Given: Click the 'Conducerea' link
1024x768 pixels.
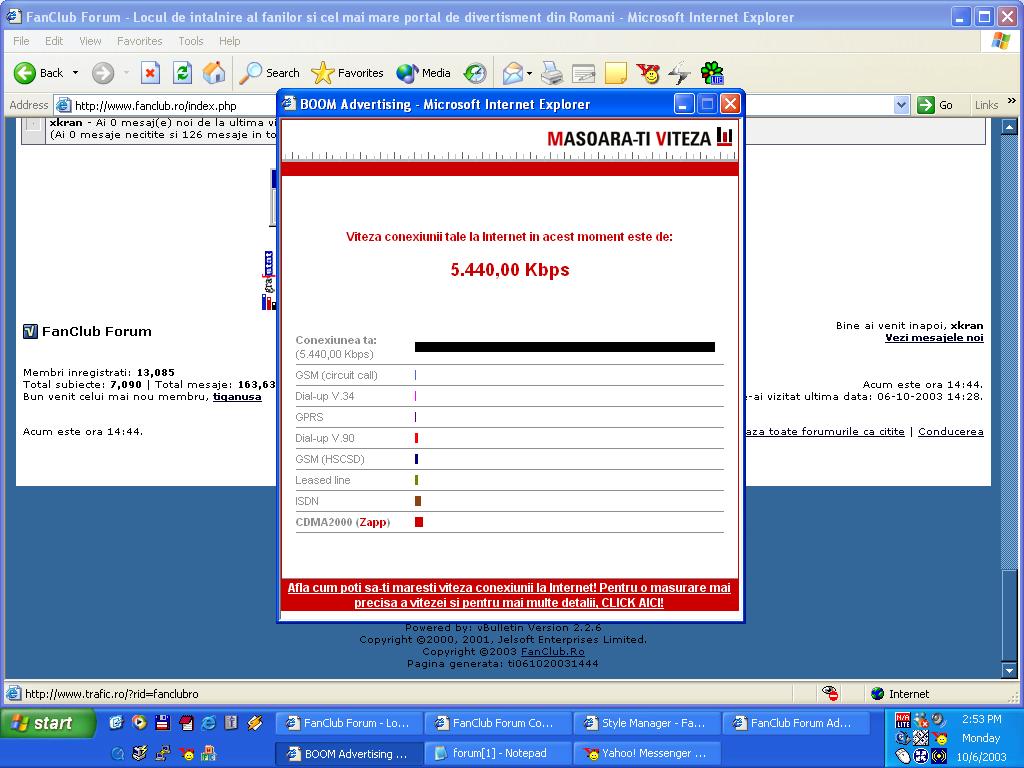Looking at the screenshot, I should (950, 432).
